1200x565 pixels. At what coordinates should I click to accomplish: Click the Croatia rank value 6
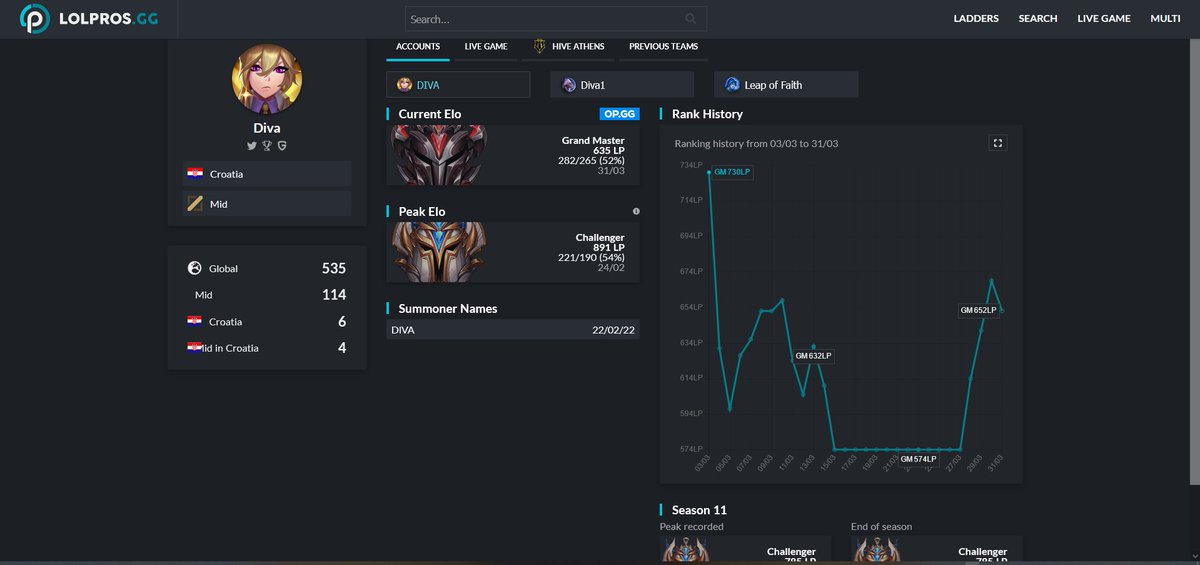pyautogui.click(x=342, y=322)
